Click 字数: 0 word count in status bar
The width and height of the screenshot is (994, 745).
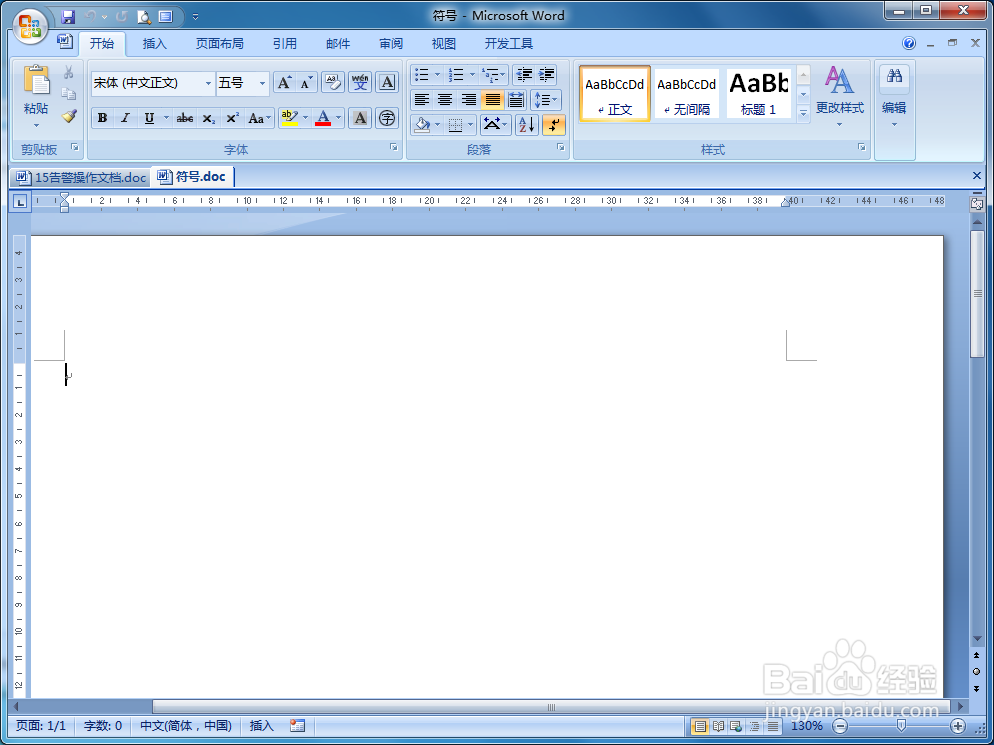[x=103, y=725]
